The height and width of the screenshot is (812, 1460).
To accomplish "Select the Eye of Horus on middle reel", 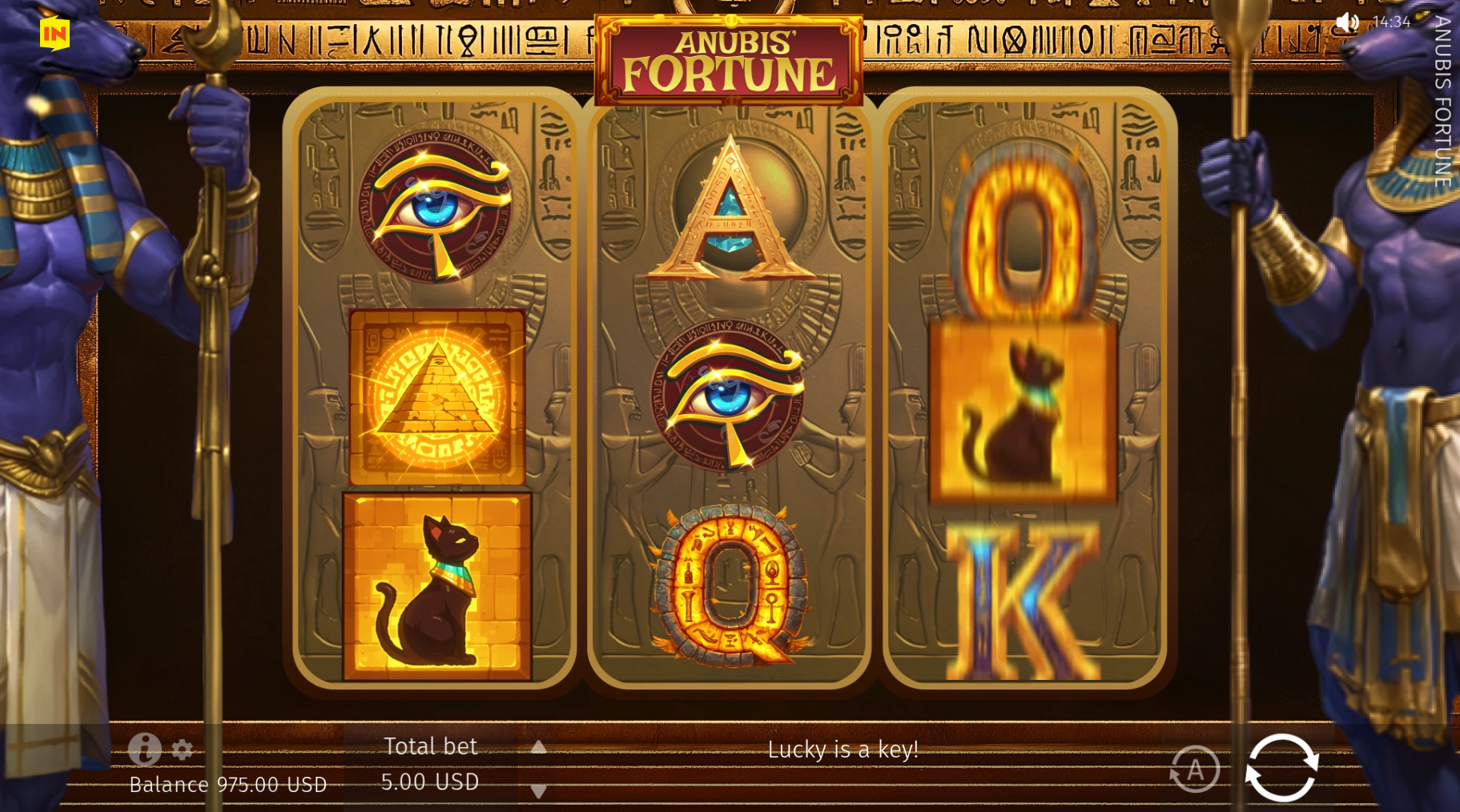I will click(x=729, y=394).
